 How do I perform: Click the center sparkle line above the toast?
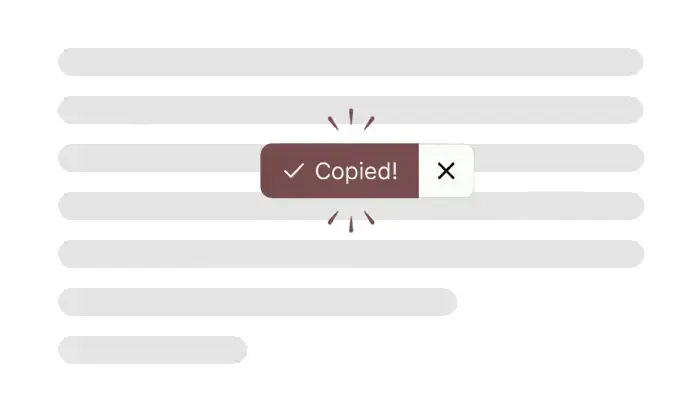point(351,118)
